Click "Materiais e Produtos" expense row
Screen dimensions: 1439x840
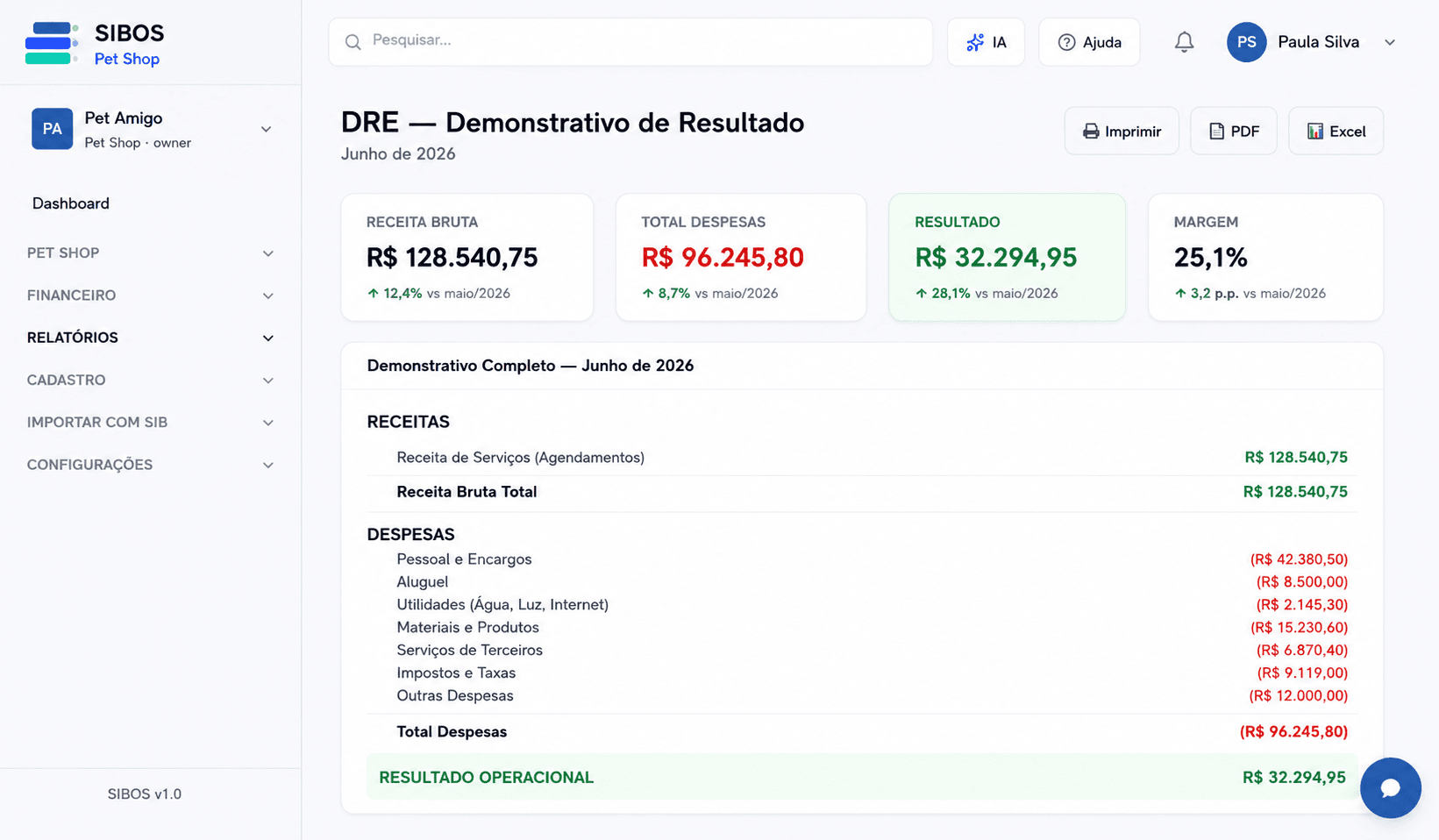click(862, 628)
